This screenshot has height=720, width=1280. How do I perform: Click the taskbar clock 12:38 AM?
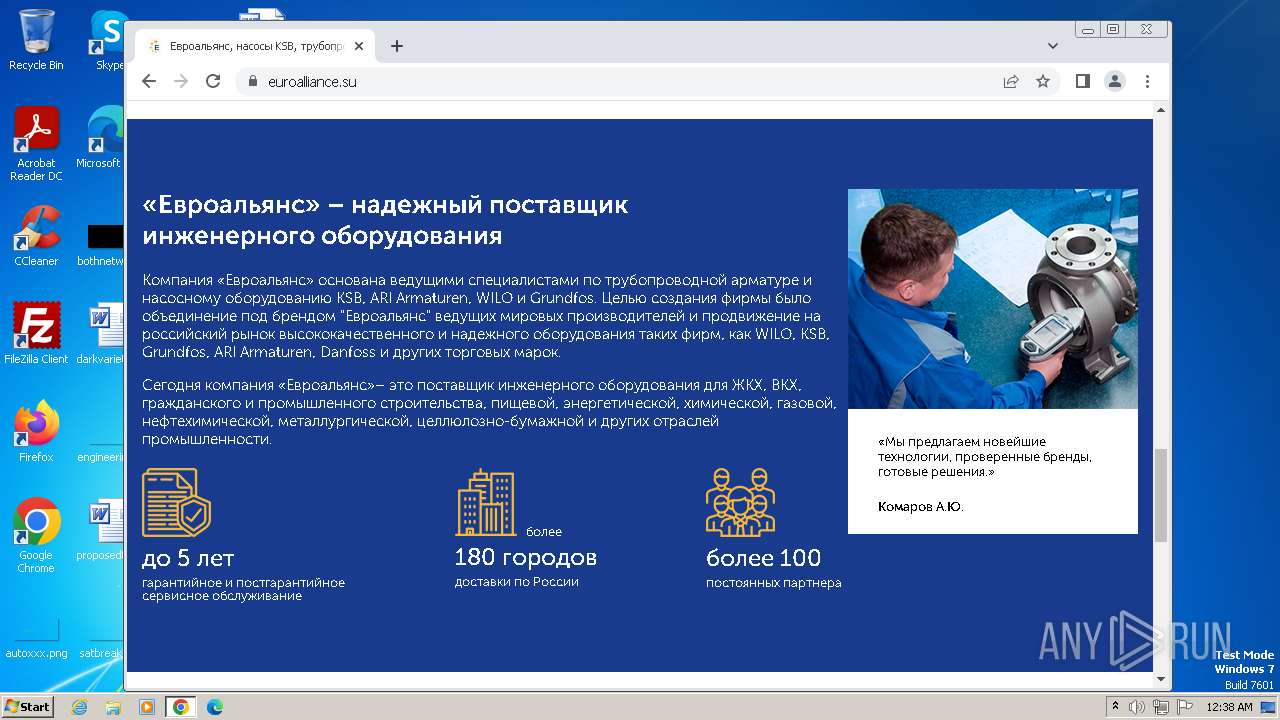[x=1229, y=707]
